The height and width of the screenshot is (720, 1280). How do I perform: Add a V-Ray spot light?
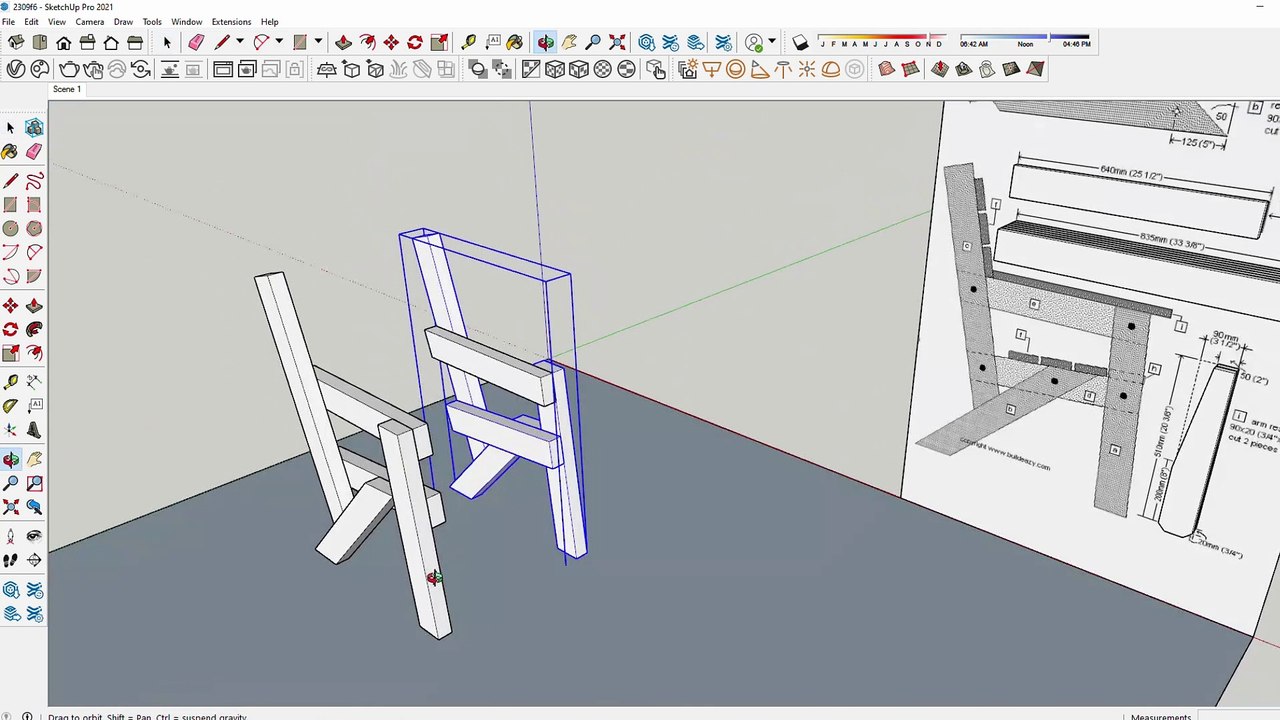[x=759, y=69]
